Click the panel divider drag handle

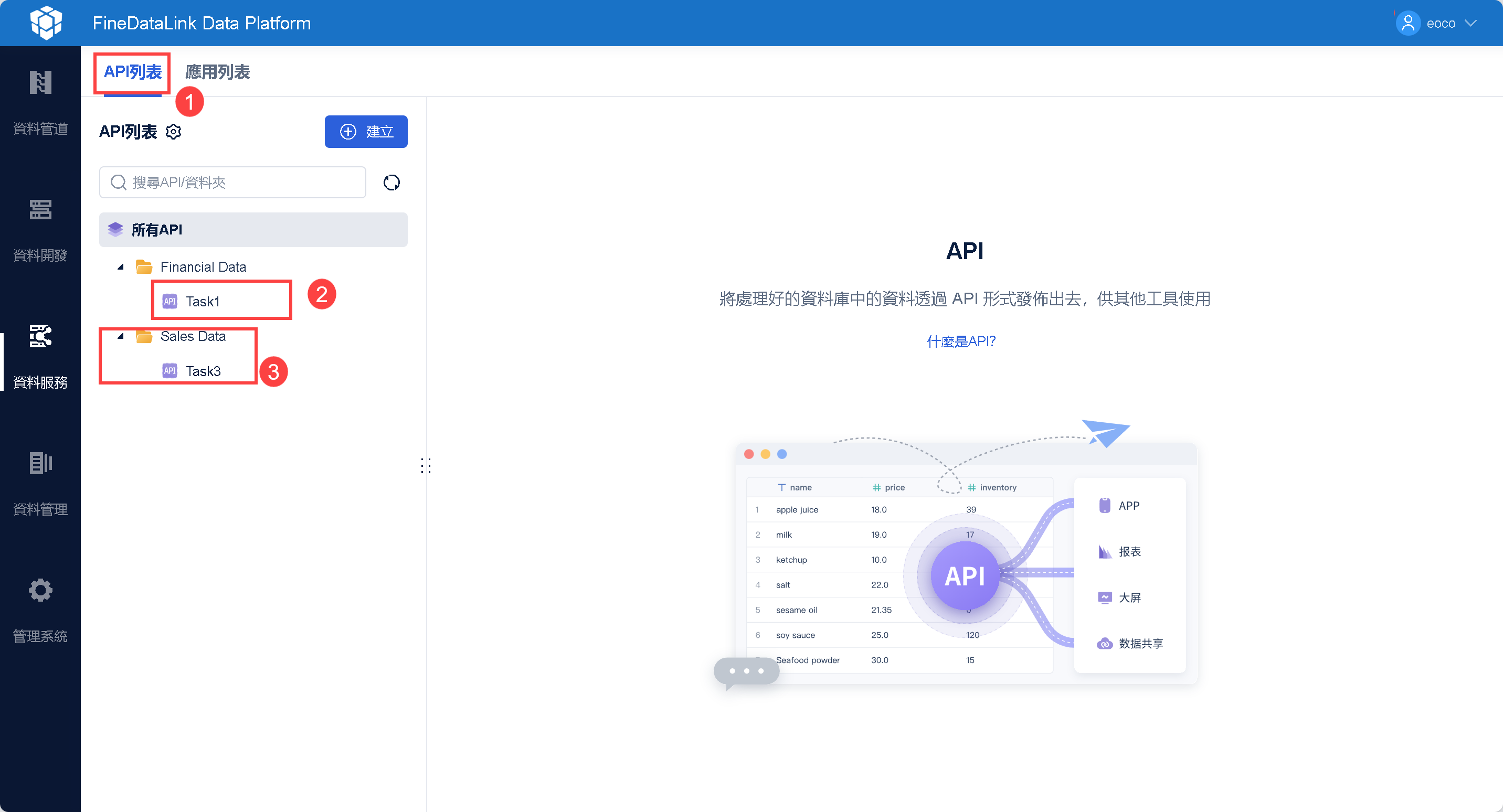coord(426,465)
